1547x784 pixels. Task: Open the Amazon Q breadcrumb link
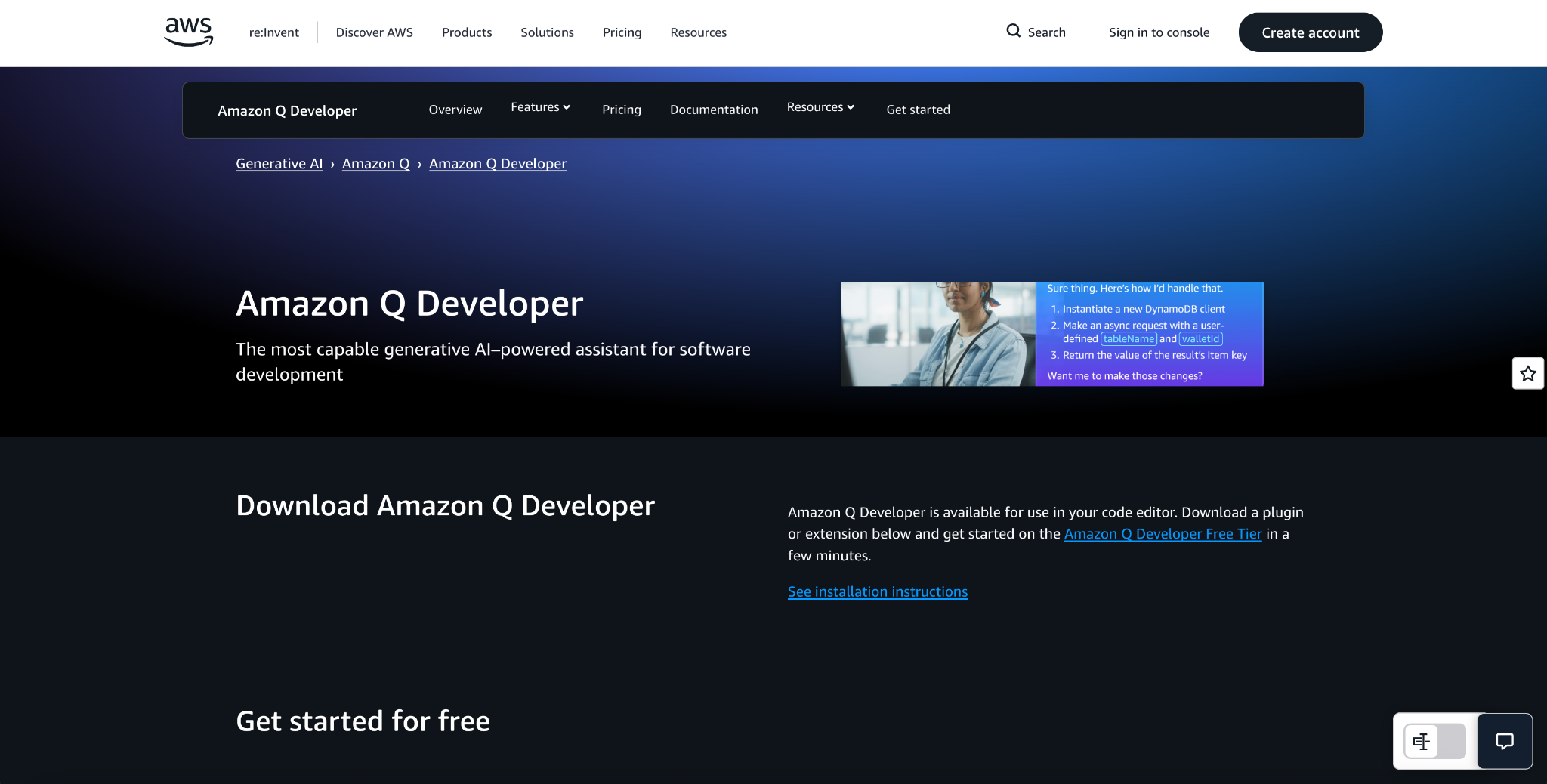tap(376, 164)
